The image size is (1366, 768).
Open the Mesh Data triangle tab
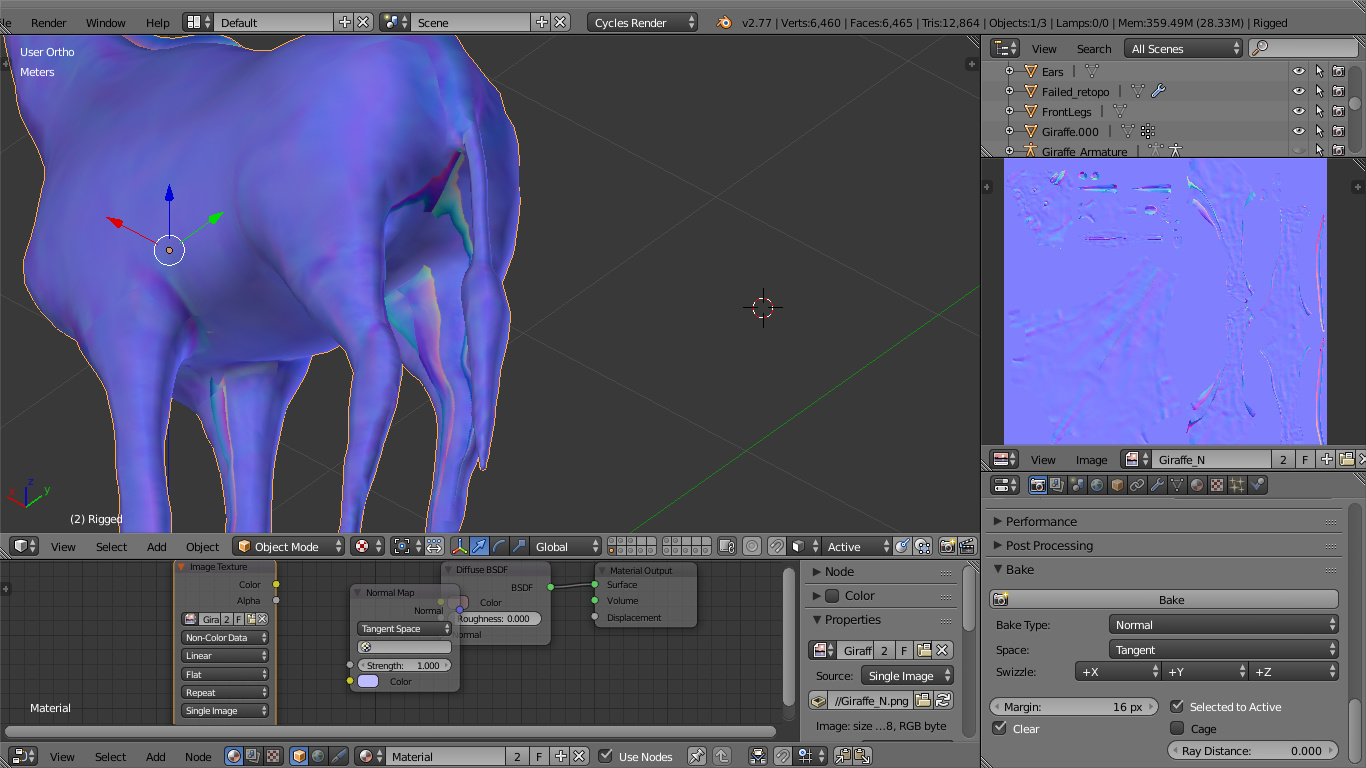(1177, 485)
